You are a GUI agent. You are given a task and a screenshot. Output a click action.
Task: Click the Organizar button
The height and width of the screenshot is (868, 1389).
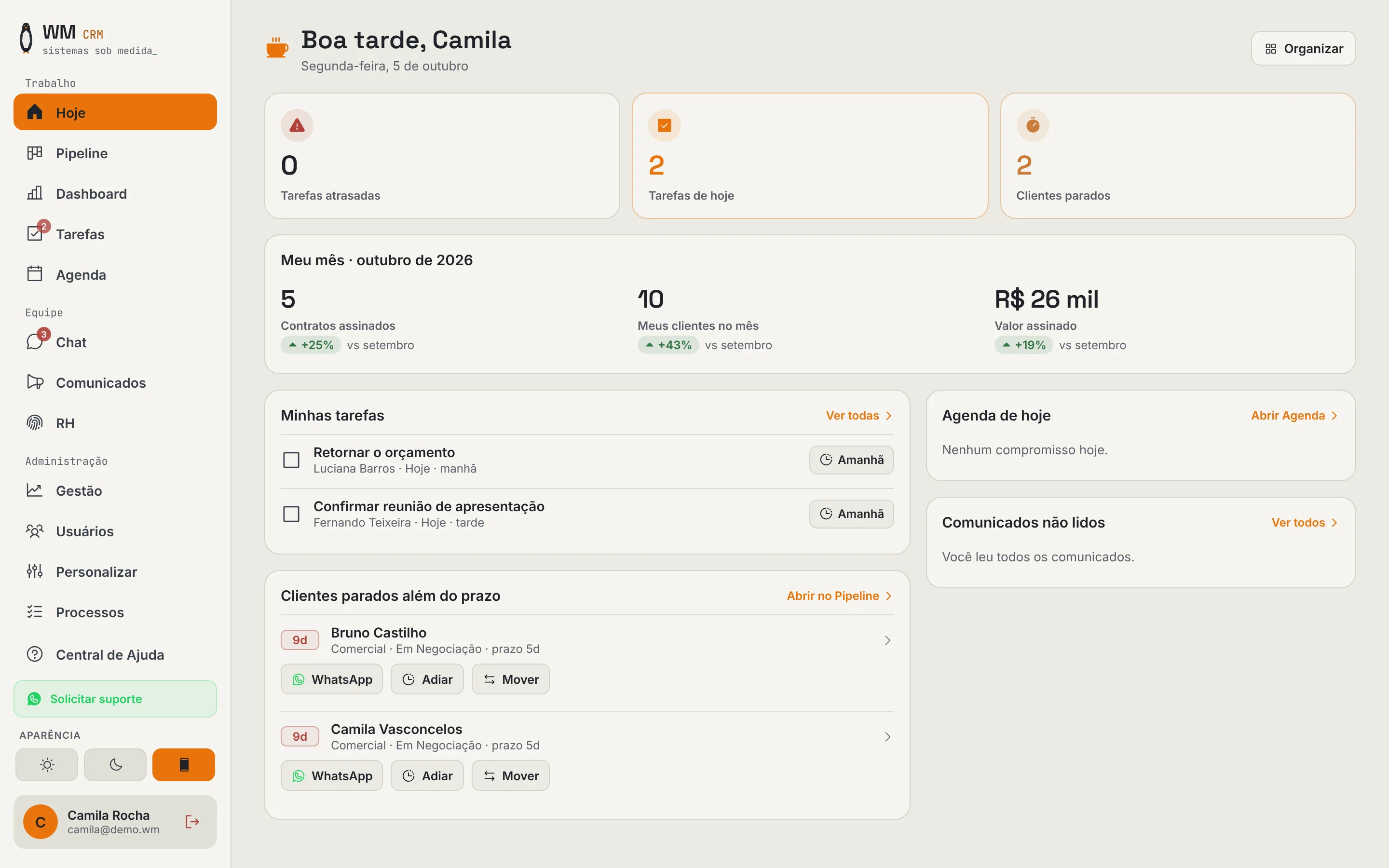click(x=1303, y=48)
